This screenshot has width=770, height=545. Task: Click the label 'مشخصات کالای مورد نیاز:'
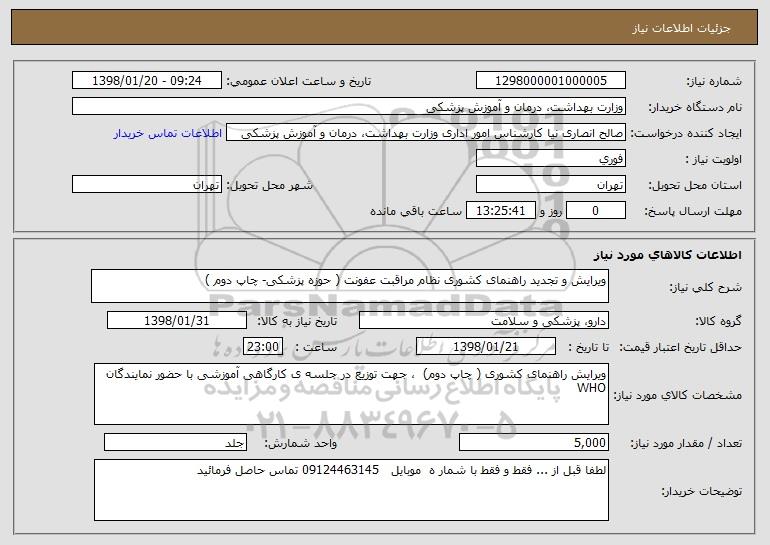678,395
